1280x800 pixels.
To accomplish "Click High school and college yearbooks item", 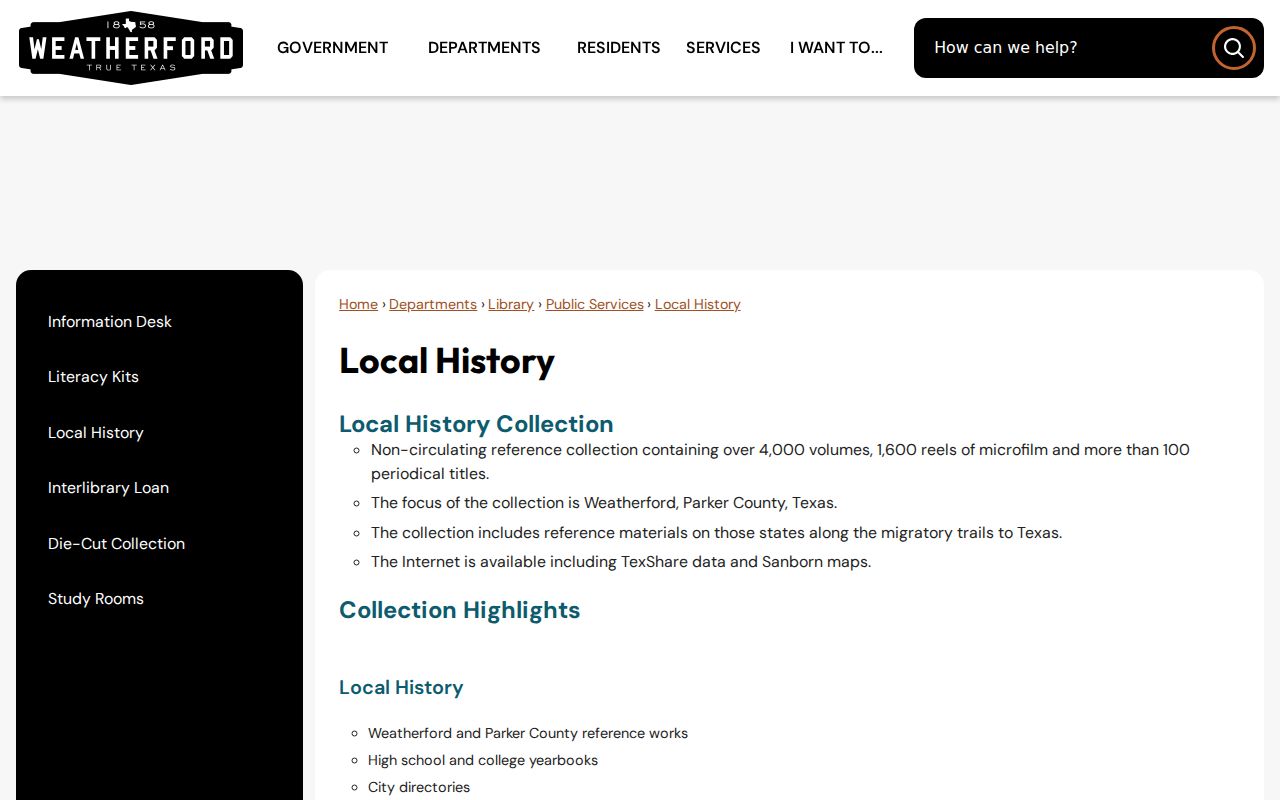I will click(483, 761).
